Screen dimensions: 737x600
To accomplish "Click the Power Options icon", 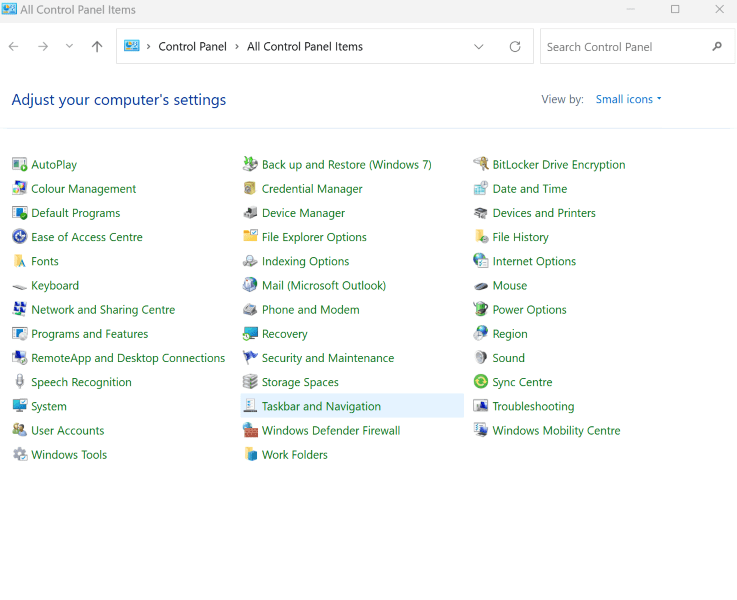I will [481, 310].
